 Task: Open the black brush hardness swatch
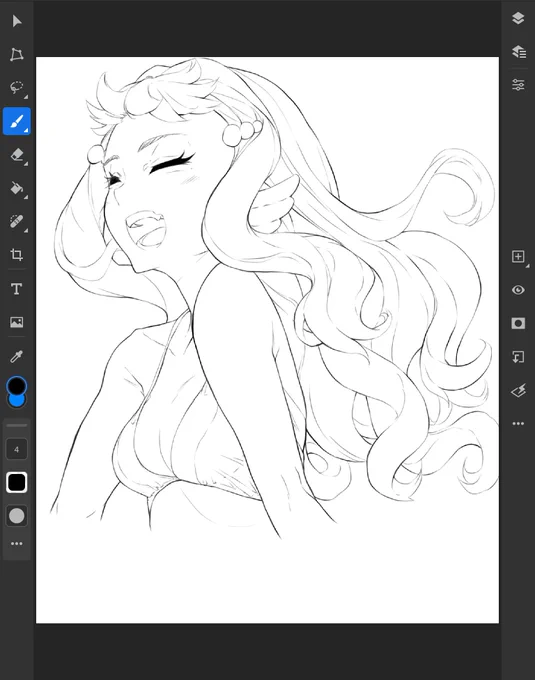coord(16,482)
